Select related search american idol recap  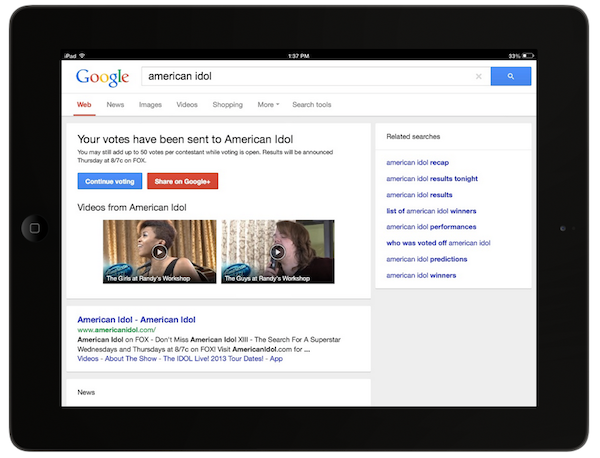(x=417, y=163)
